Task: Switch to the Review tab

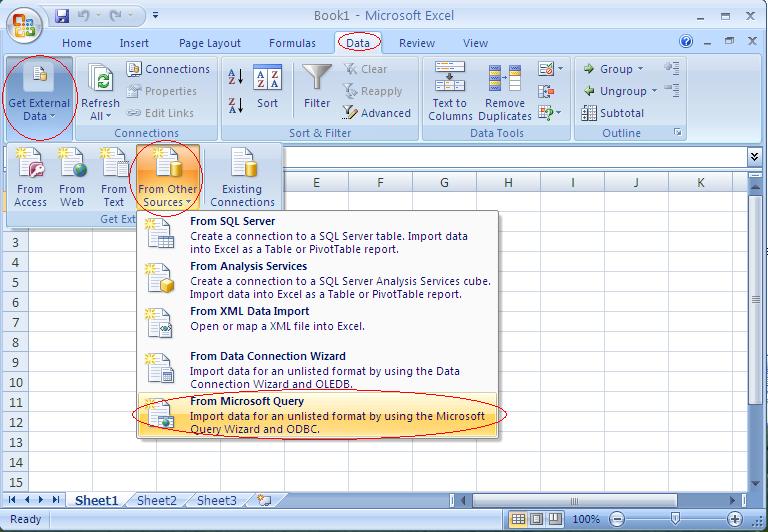Action: (417, 43)
